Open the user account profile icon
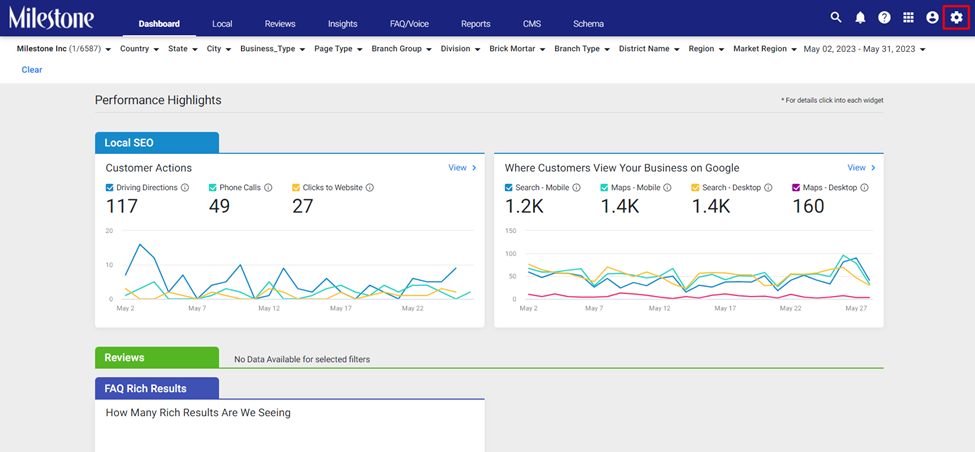975x452 pixels. (932, 18)
